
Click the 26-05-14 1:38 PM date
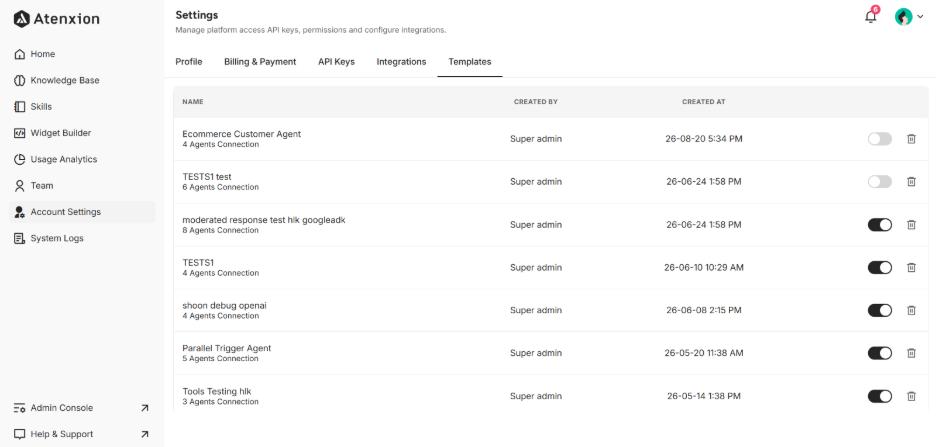704,396
